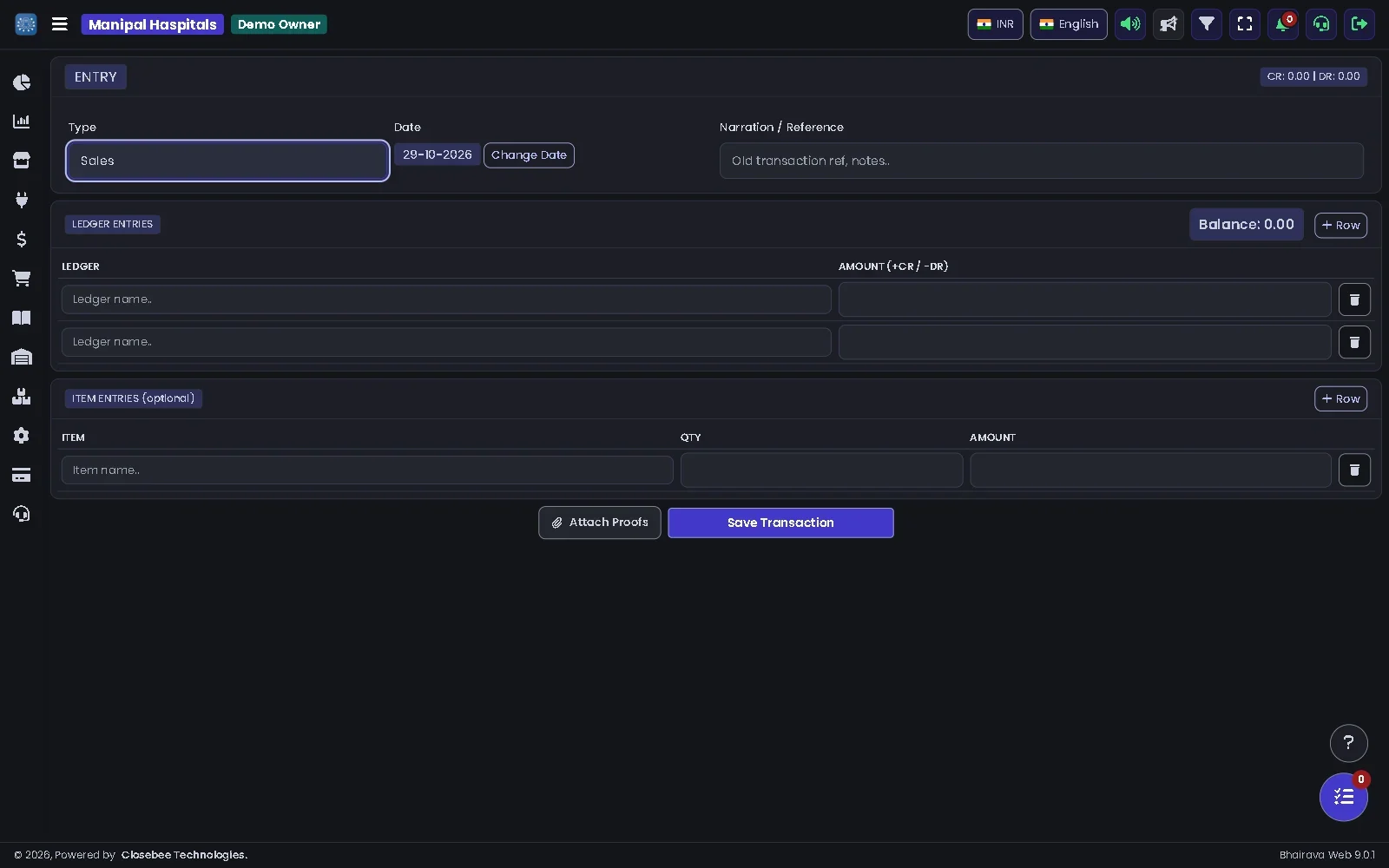Click the item QTY field
The height and width of the screenshot is (868, 1389).
(821, 470)
